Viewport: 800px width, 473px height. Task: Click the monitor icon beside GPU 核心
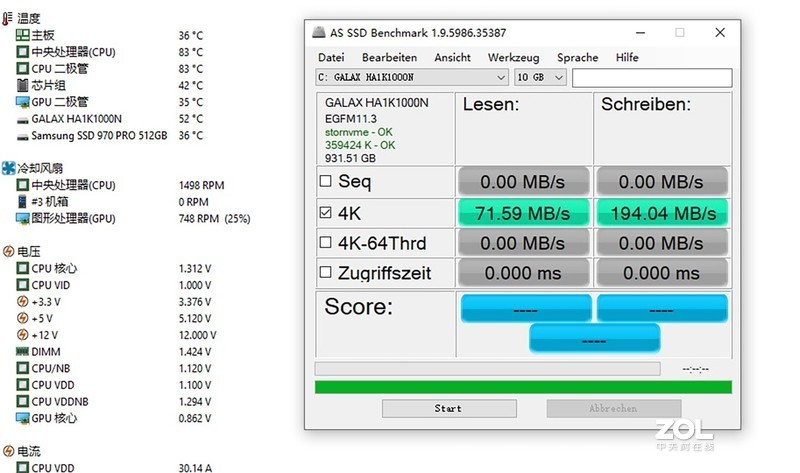pos(22,418)
